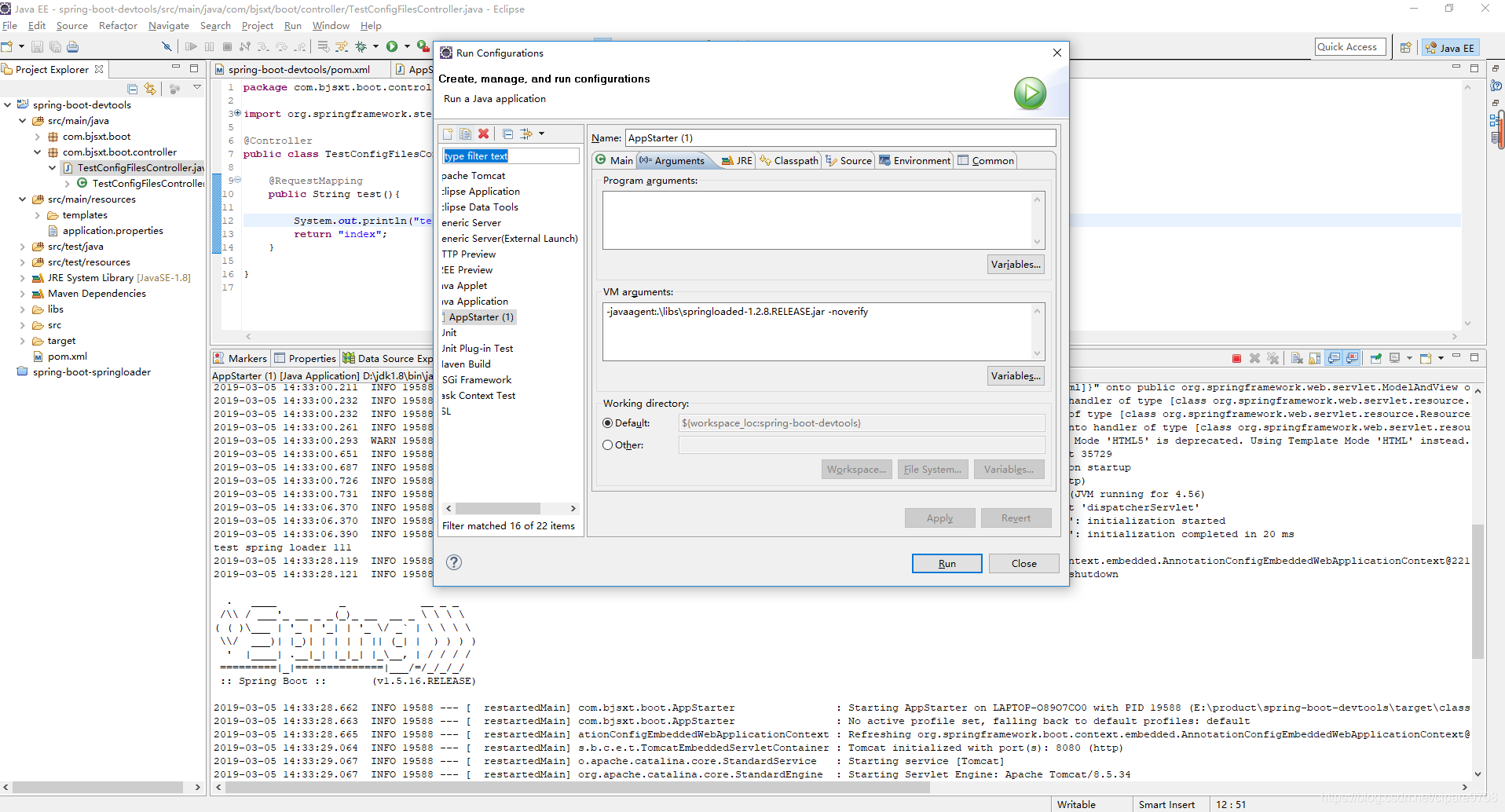This screenshot has width=1505, height=812.
Task: Click the Print icon in main toolbar
Action: (x=73, y=47)
